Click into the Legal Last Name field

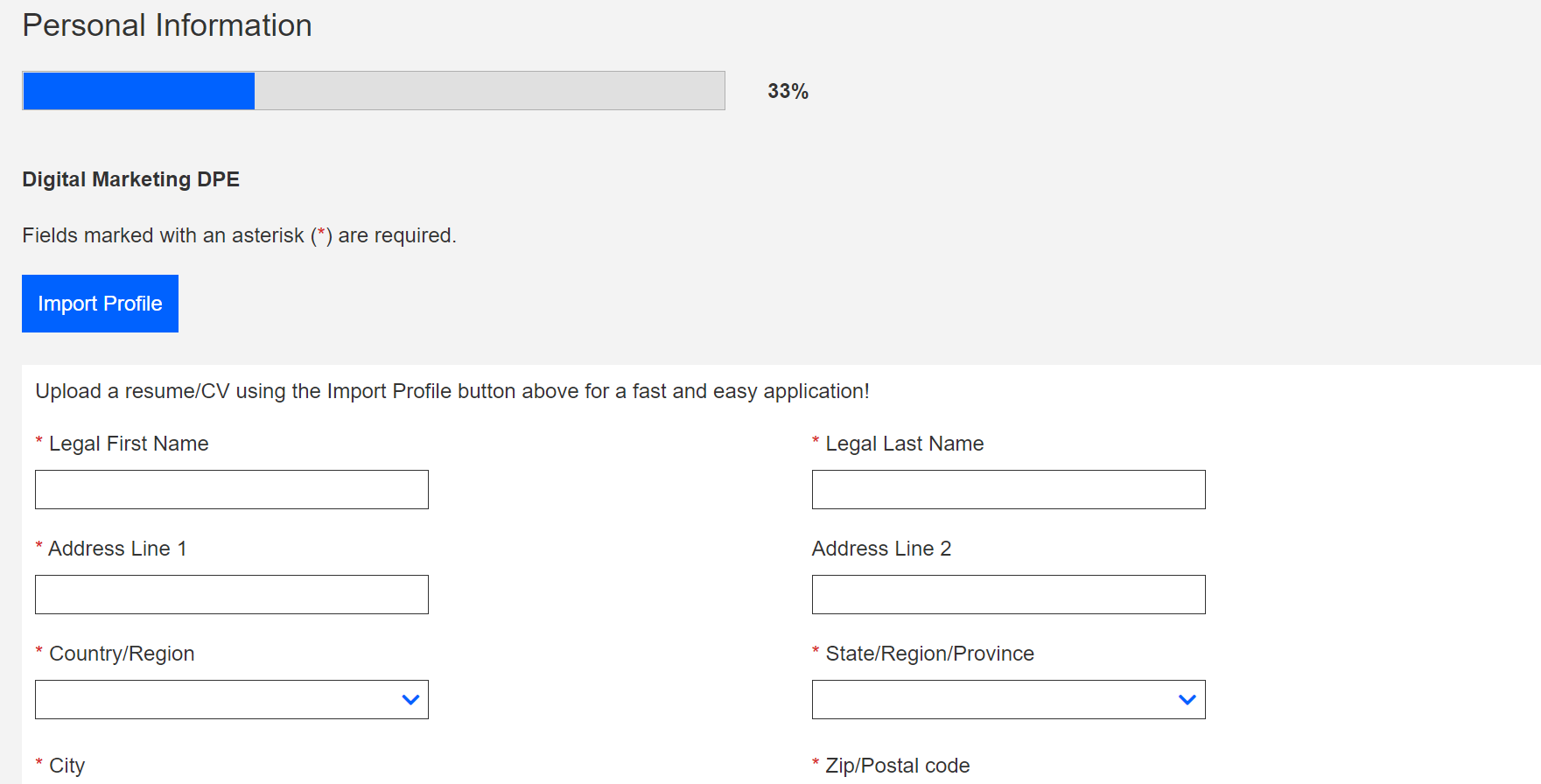1008,490
